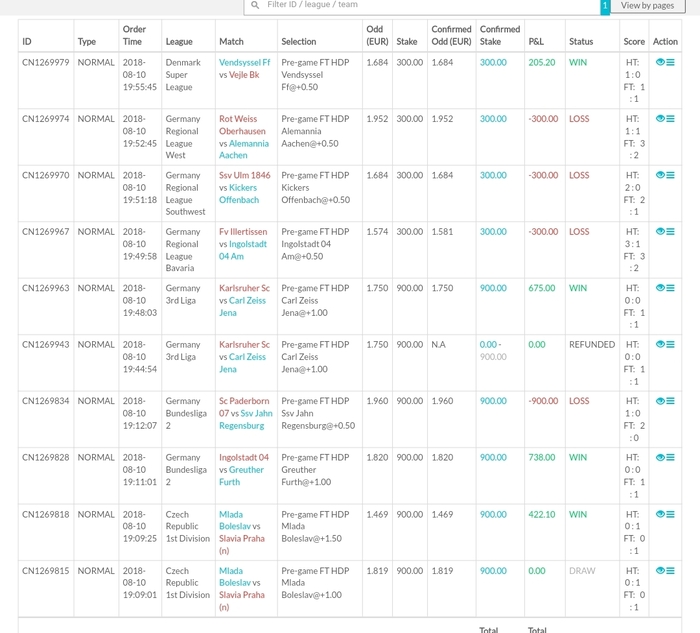Open the Vendsyssel Ff team link
Screen dimensions: 700x633
[x=244, y=62]
